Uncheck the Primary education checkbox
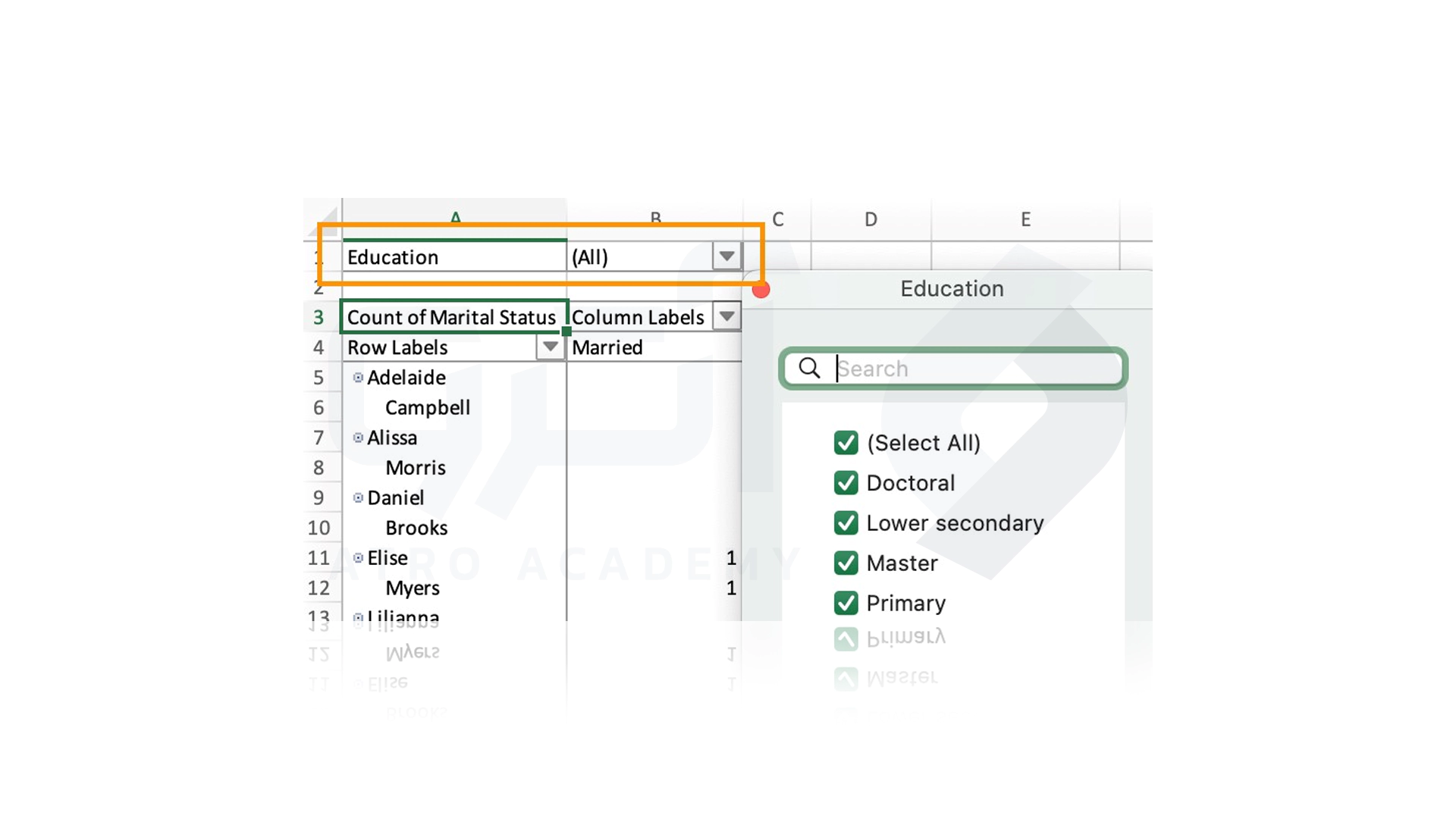1456x819 pixels. [x=846, y=603]
